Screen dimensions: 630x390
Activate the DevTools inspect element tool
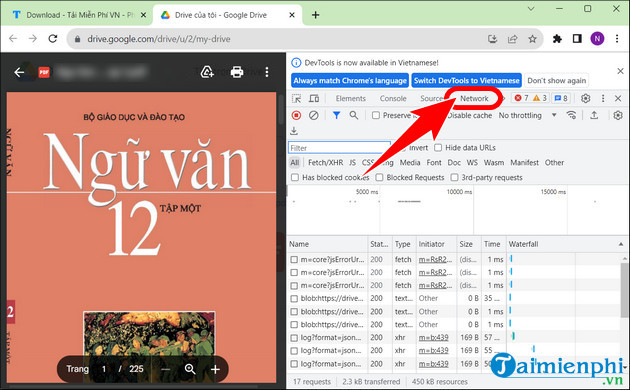pos(297,98)
